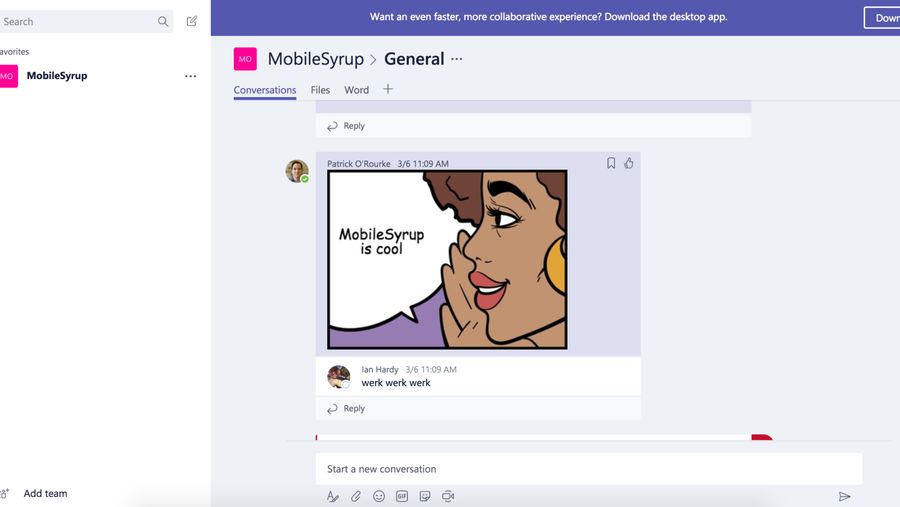Open General channel more options ellipsis
The height and width of the screenshot is (507, 900).
[x=456, y=59]
